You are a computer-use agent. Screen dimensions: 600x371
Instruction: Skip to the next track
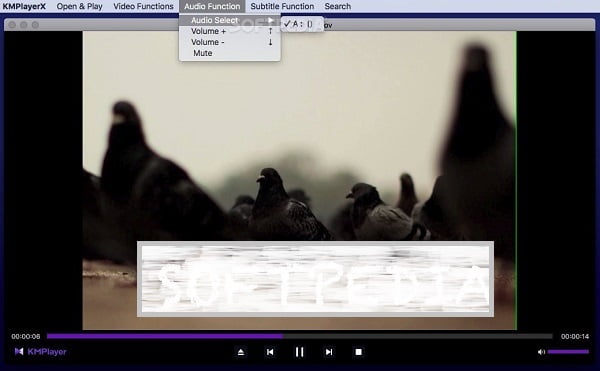(329, 352)
